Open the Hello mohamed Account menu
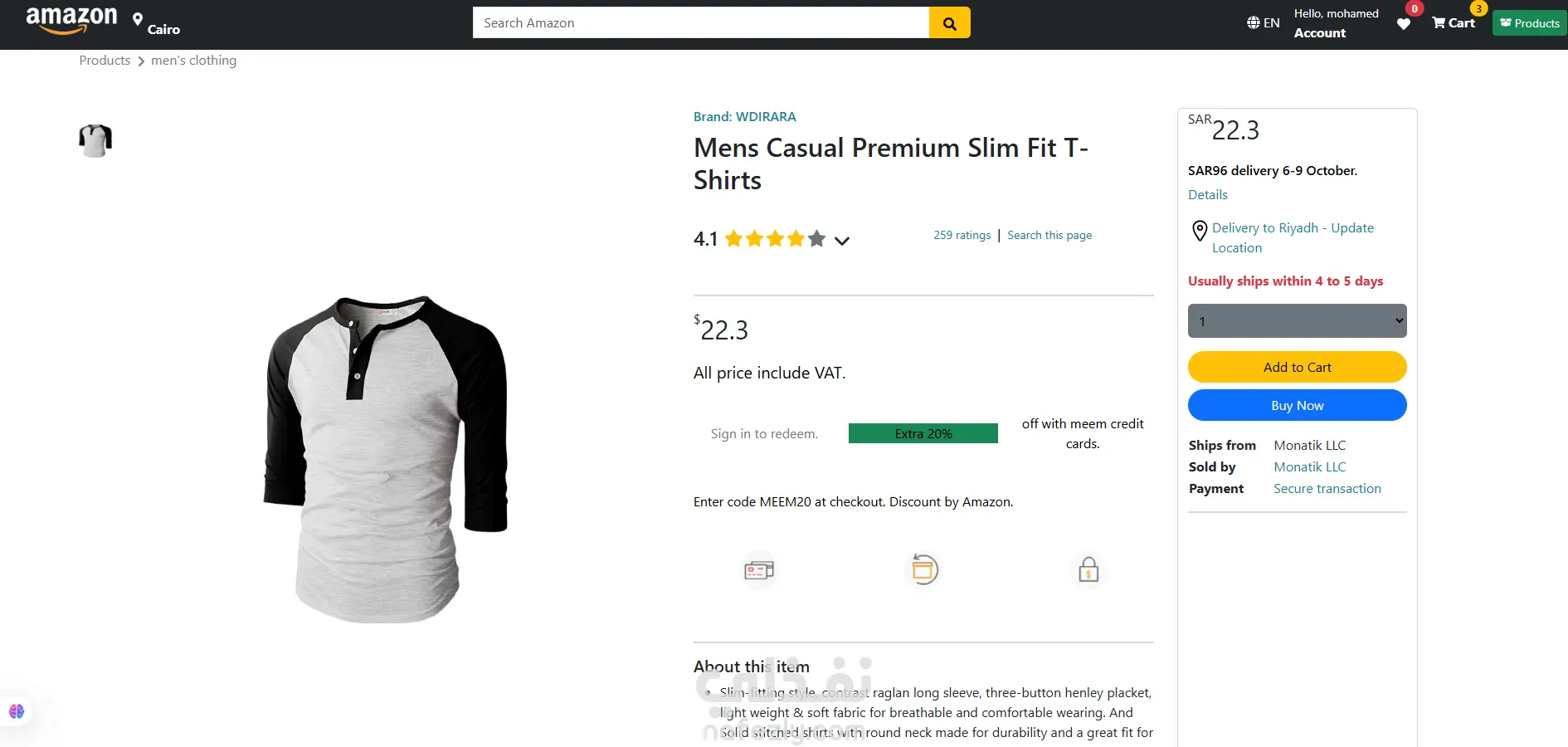The height and width of the screenshot is (747, 1568). pos(1336,23)
